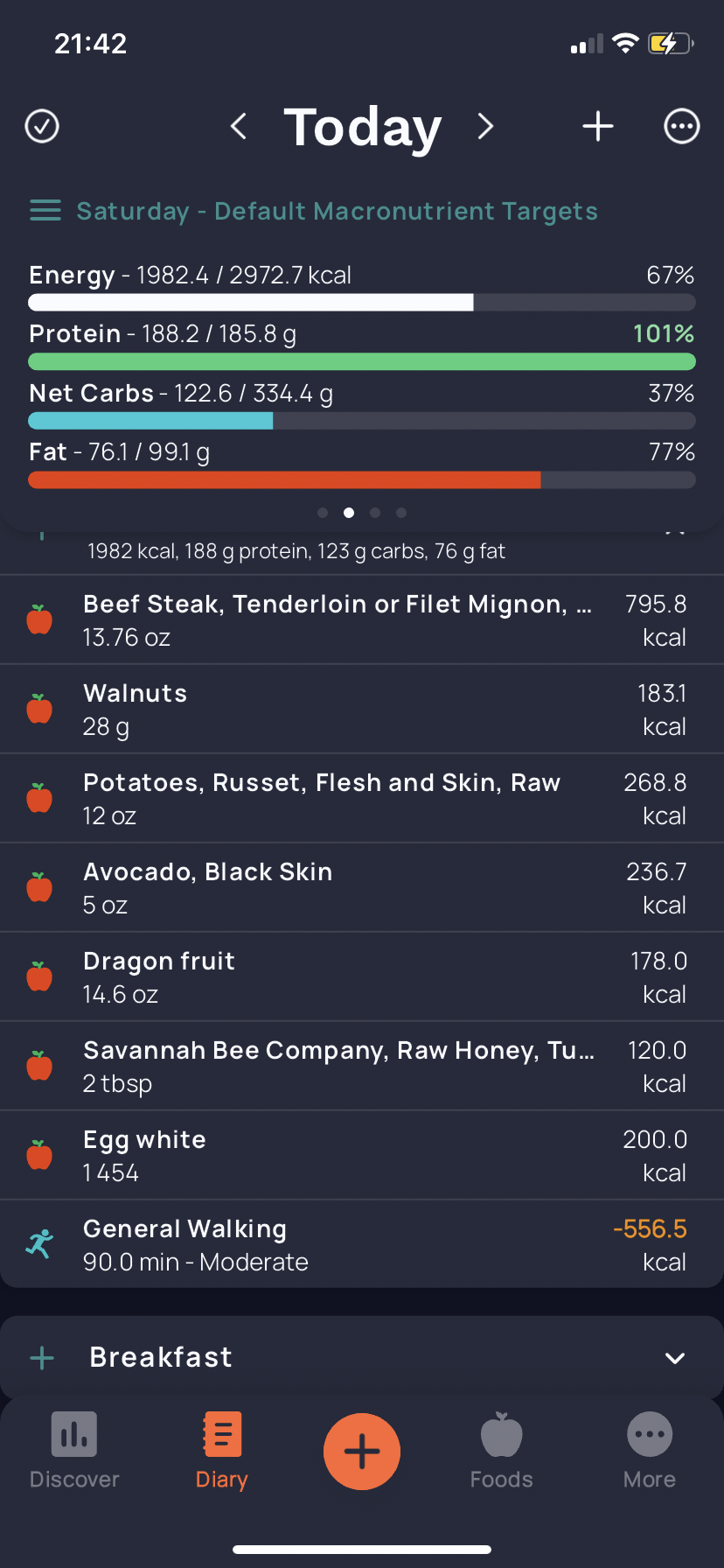Viewport: 724px width, 1568px height.
Task: Switch to the Foods tab
Action: point(501,1451)
